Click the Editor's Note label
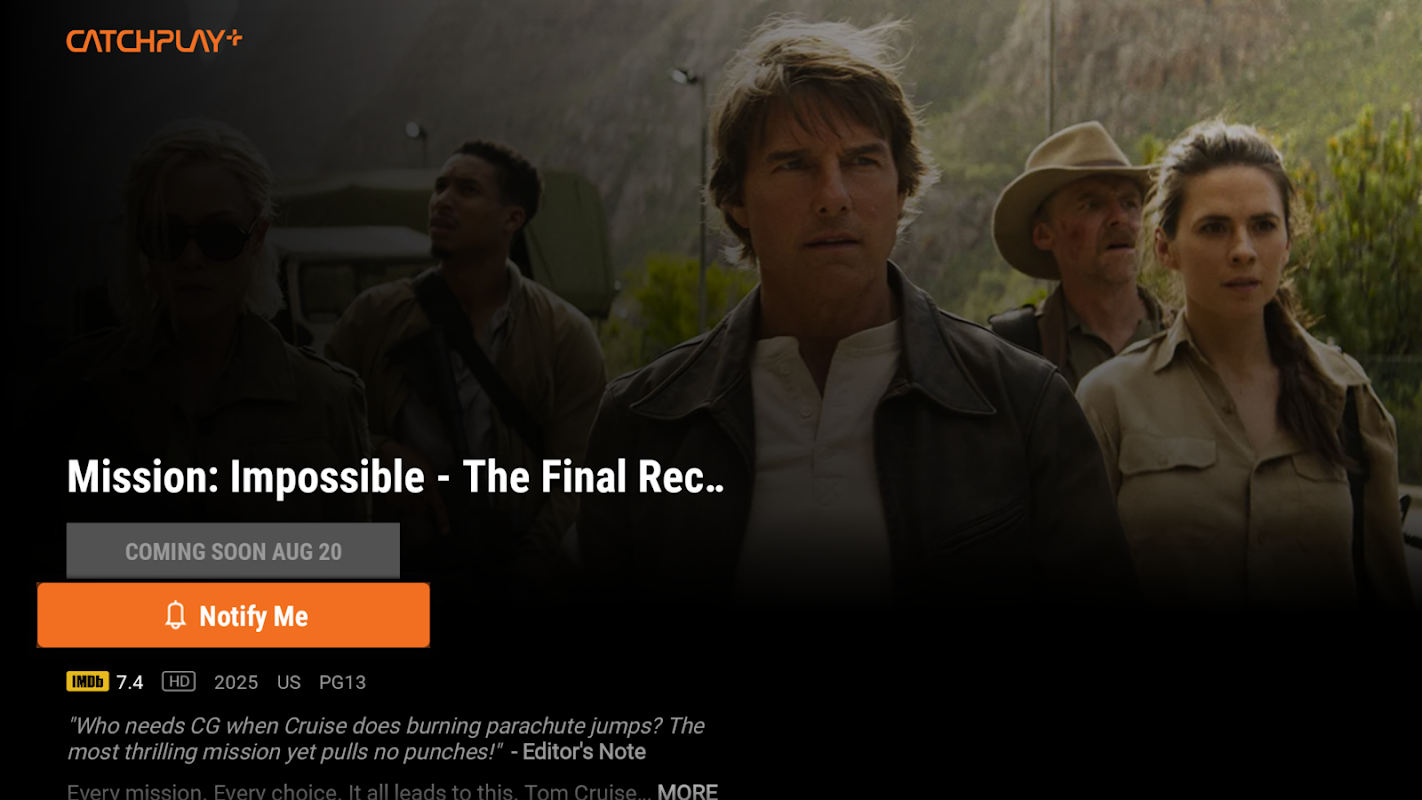The image size is (1422, 800). click(x=584, y=752)
